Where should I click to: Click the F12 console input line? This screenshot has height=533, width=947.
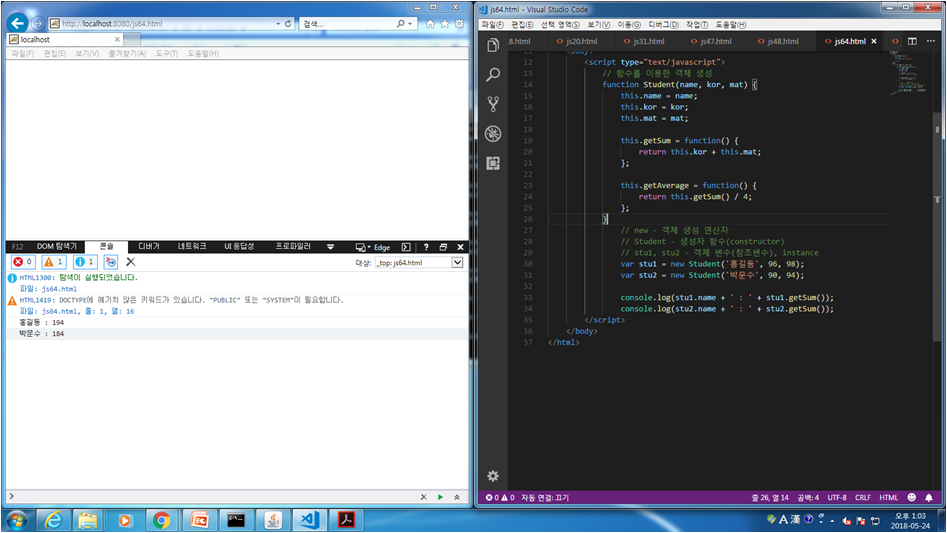pyautogui.click(x=211, y=497)
